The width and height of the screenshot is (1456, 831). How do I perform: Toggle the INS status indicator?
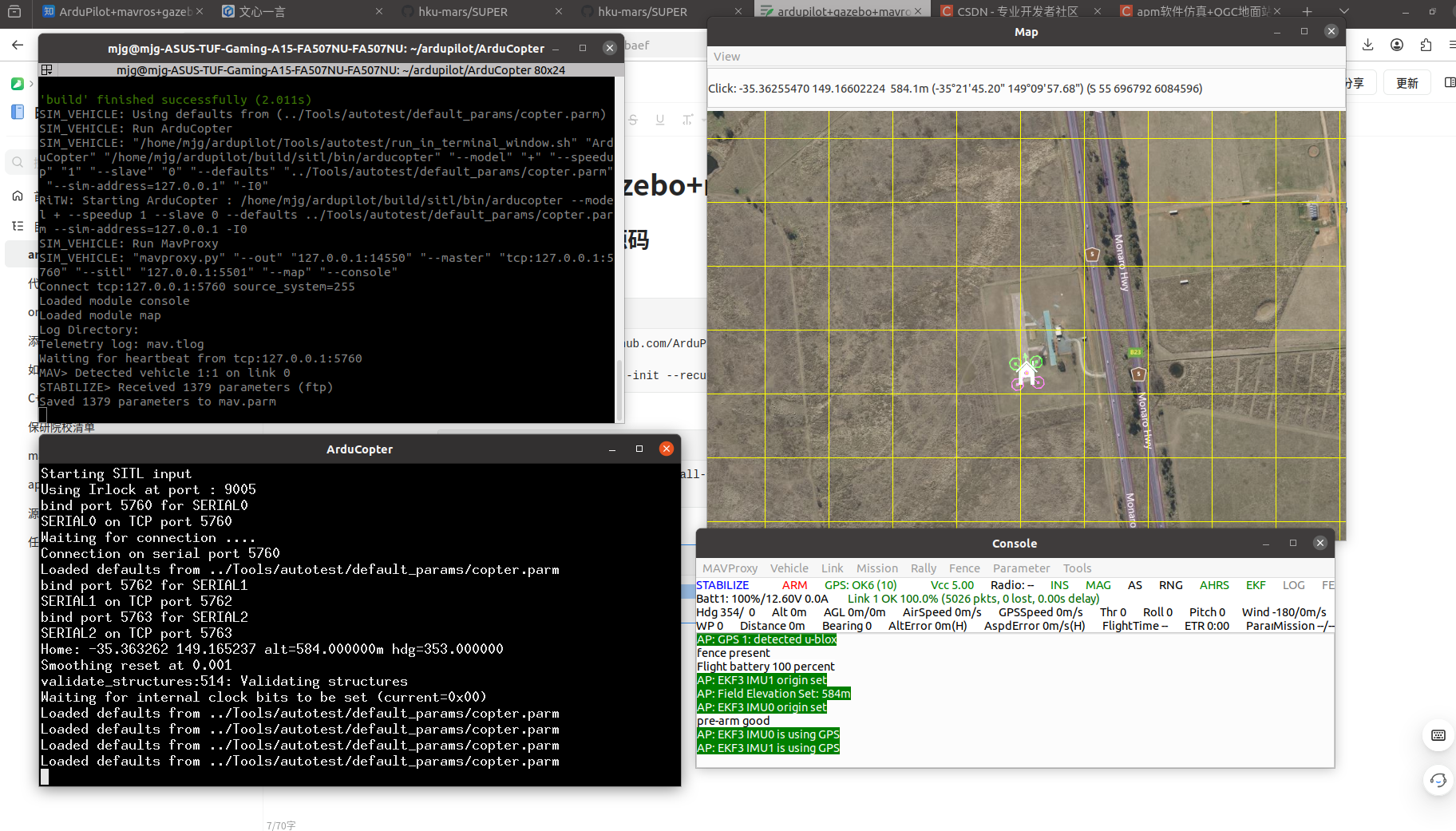(1058, 585)
